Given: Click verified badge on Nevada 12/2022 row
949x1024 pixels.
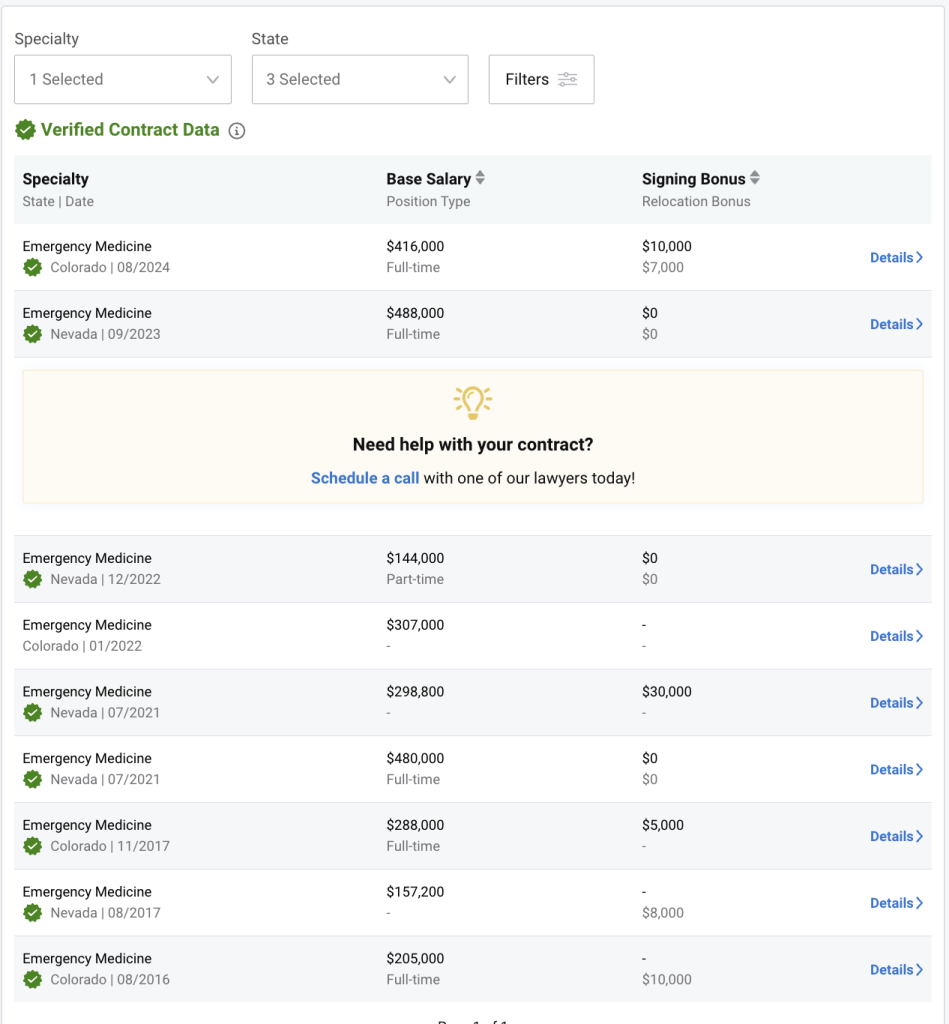Looking at the screenshot, I should (x=33, y=579).
